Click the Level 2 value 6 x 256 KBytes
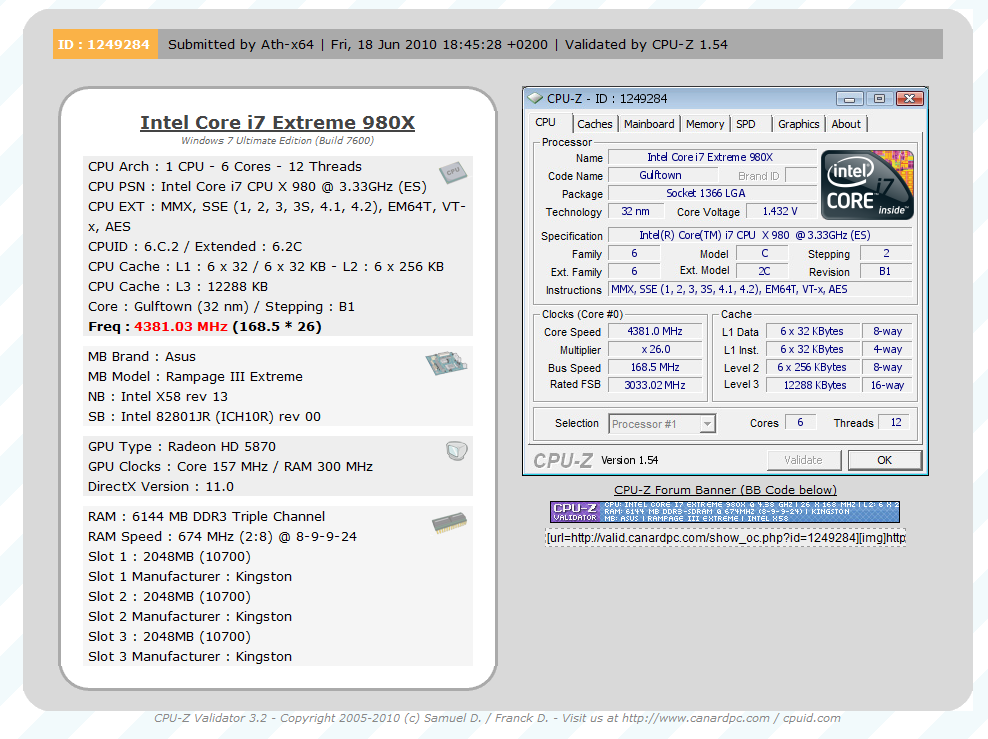 point(812,367)
